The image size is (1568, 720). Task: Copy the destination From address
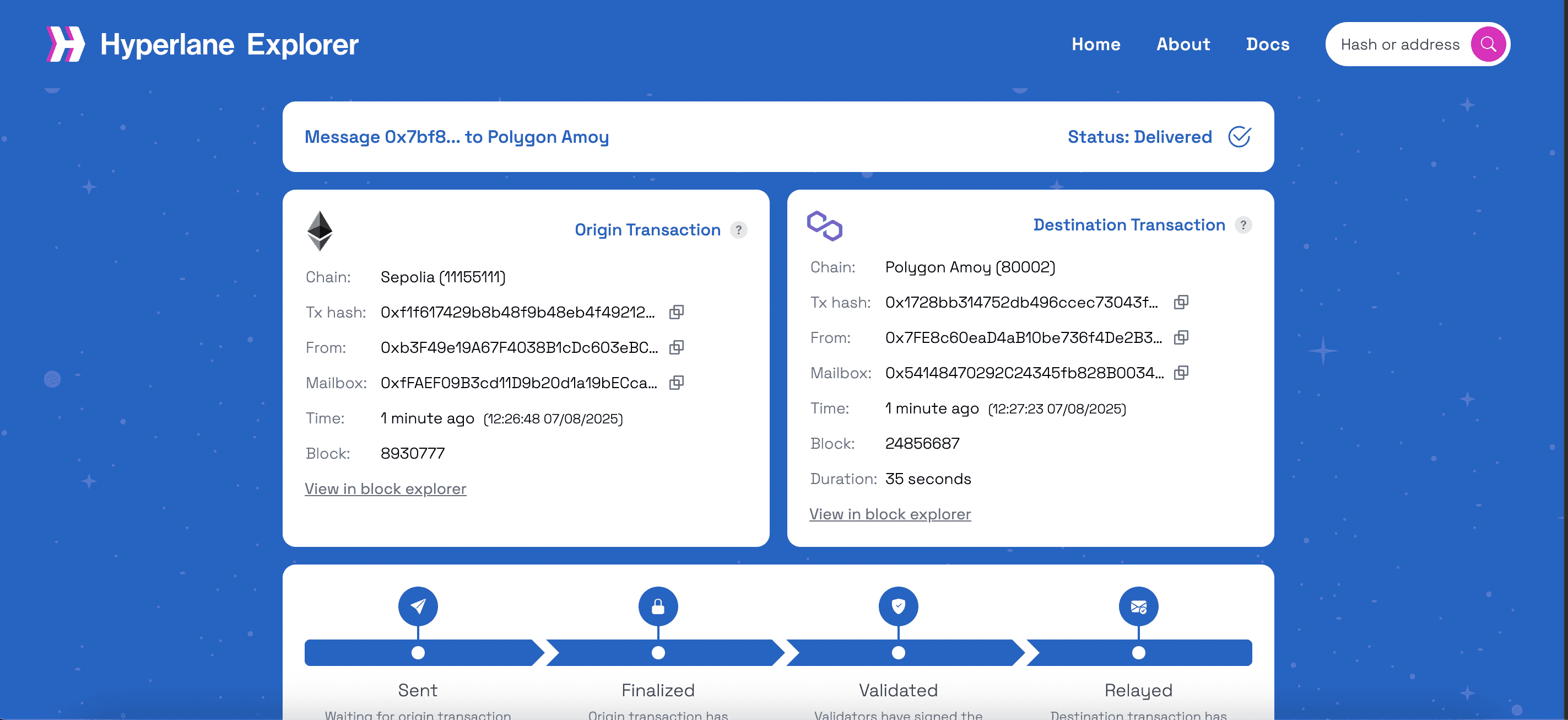coord(1181,337)
